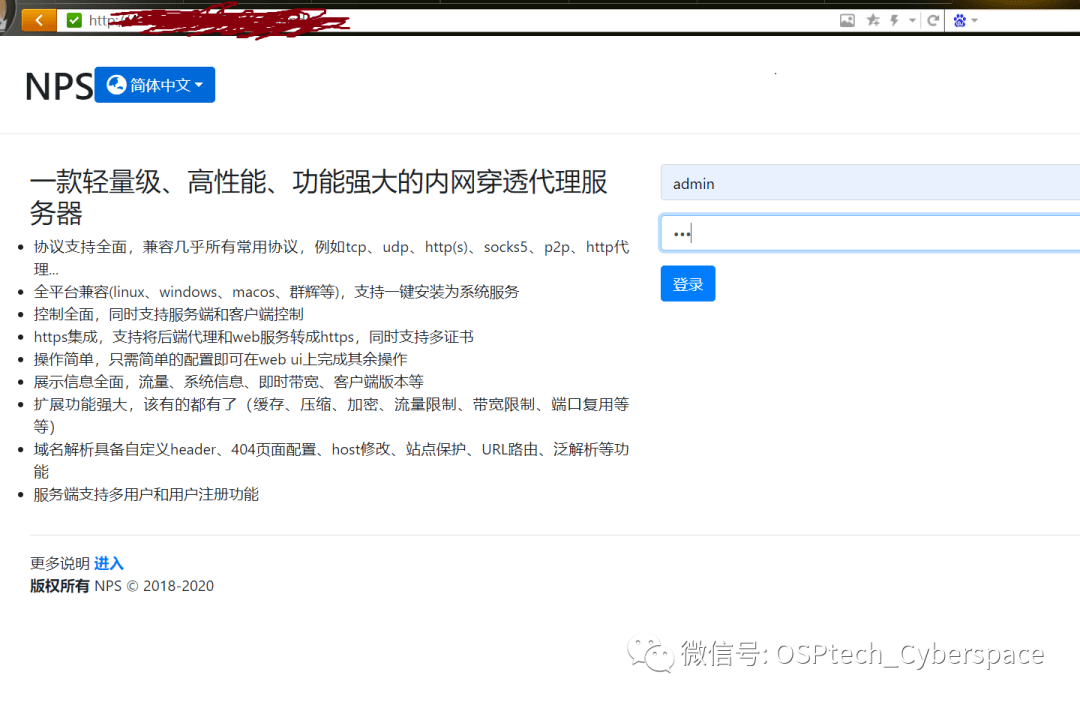This screenshot has height=705, width=1080.
Task: Bookmark the page with the star icon
Action: (x=873, y=21)
